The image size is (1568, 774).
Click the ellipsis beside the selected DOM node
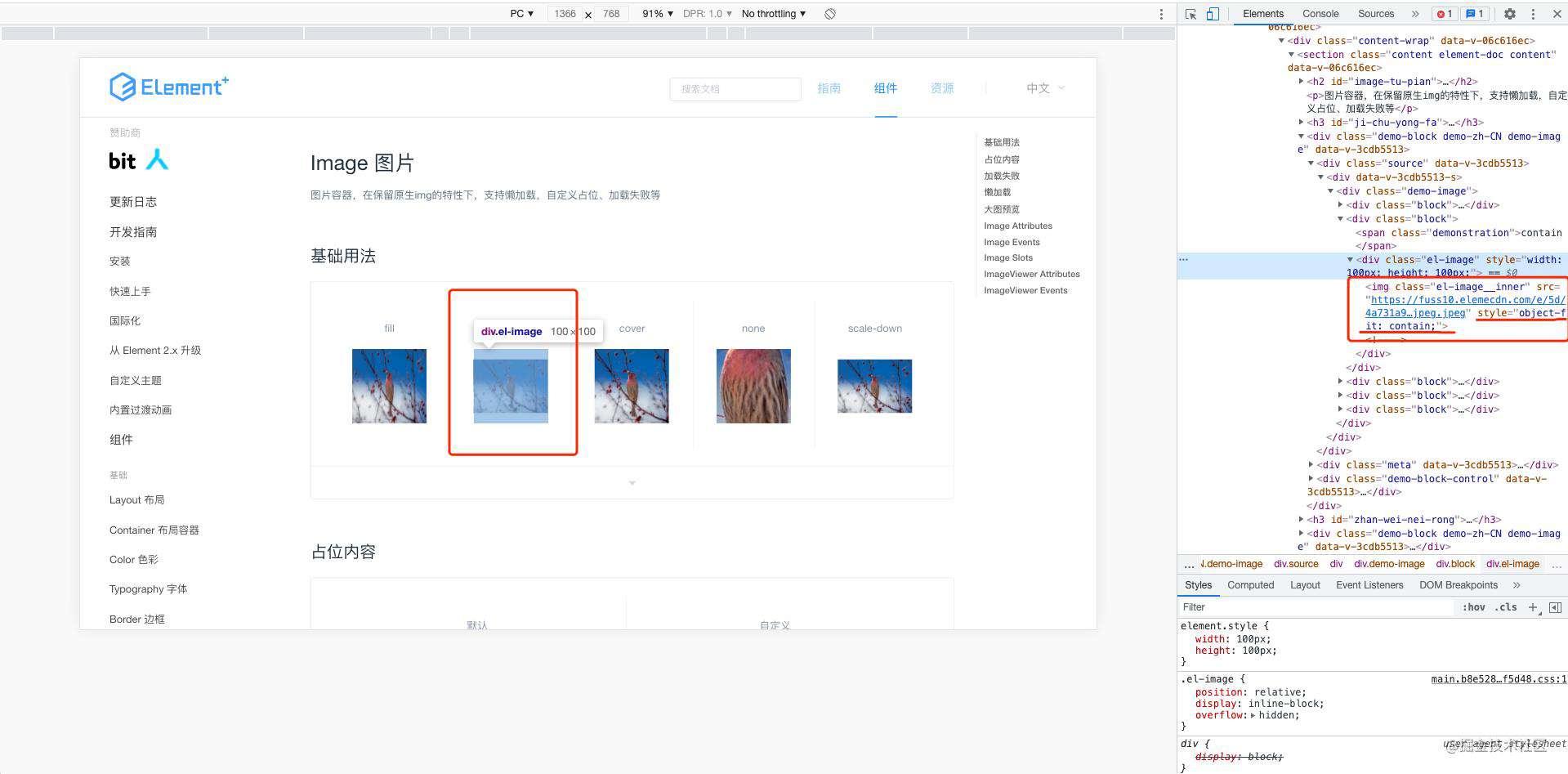(x=1183, y=259)
